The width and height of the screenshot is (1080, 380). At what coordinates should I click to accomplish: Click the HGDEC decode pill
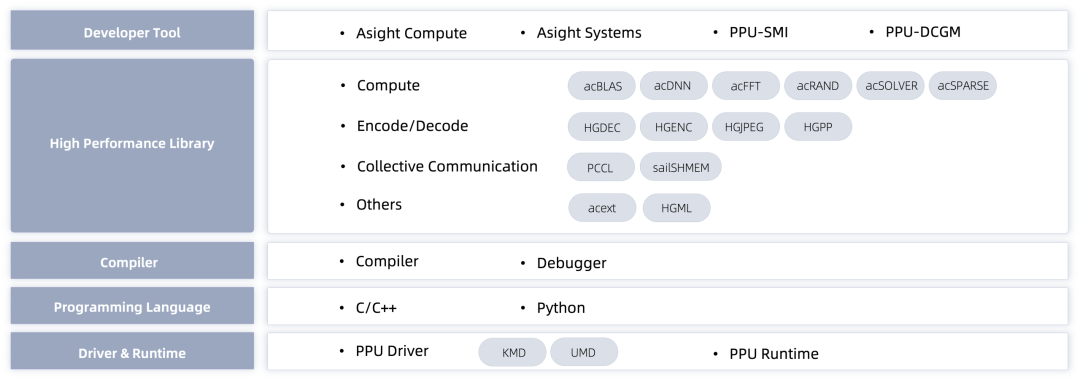tap(602, 127)
